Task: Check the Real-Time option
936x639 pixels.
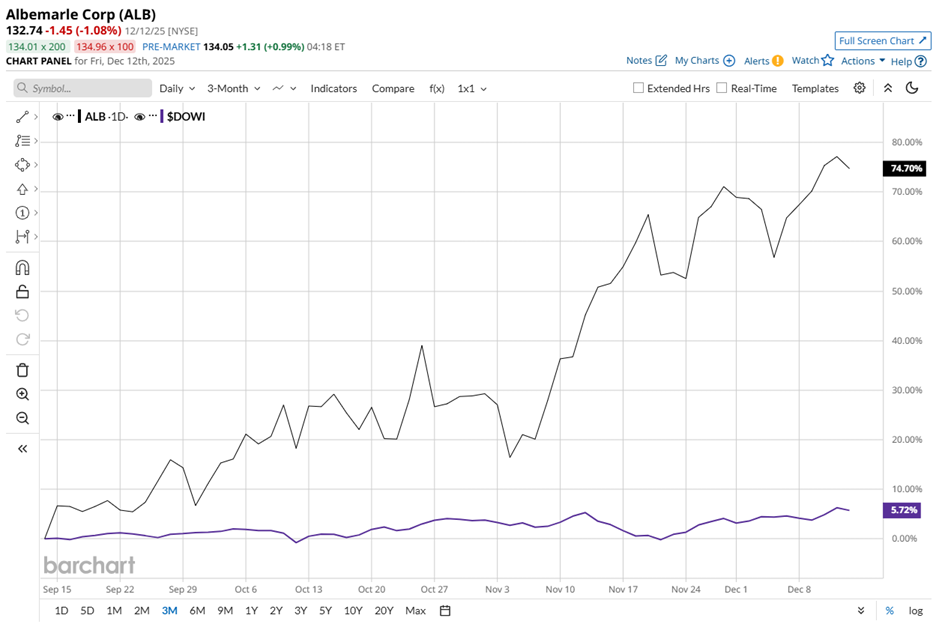Action: (x=722, y=88)
